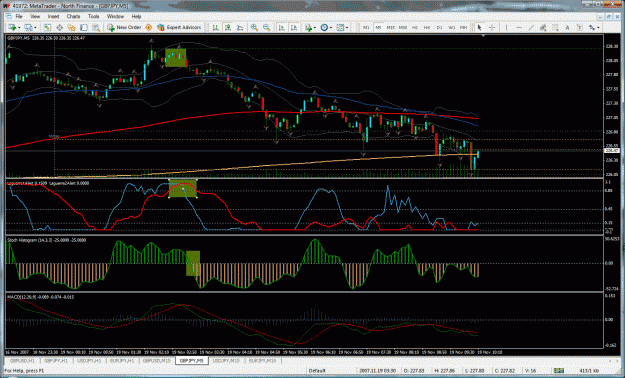Select the text label tool

tap(580, 28)
